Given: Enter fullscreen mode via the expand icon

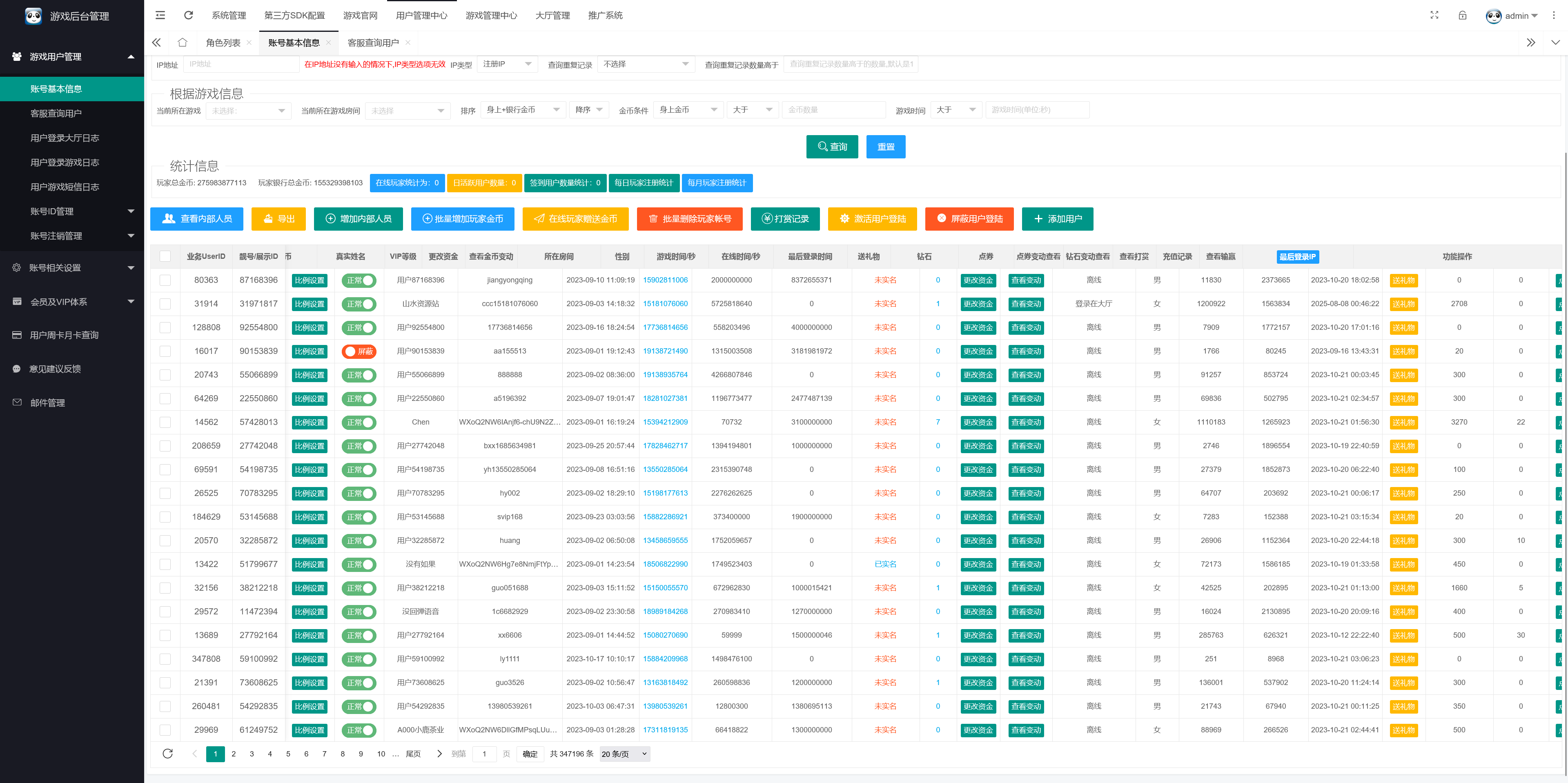Looking at the screenshot, I should [1434, 15].
